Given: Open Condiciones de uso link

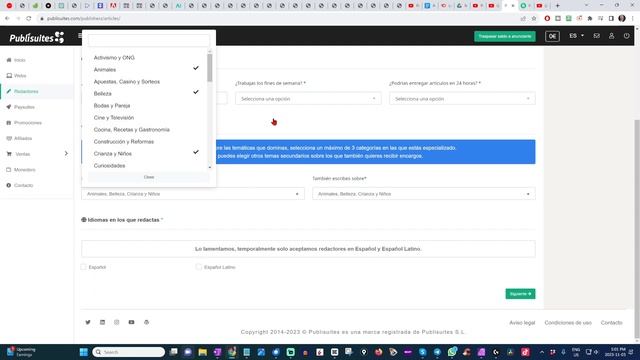Looking at the screenshot, I should [x=568, y=322].
